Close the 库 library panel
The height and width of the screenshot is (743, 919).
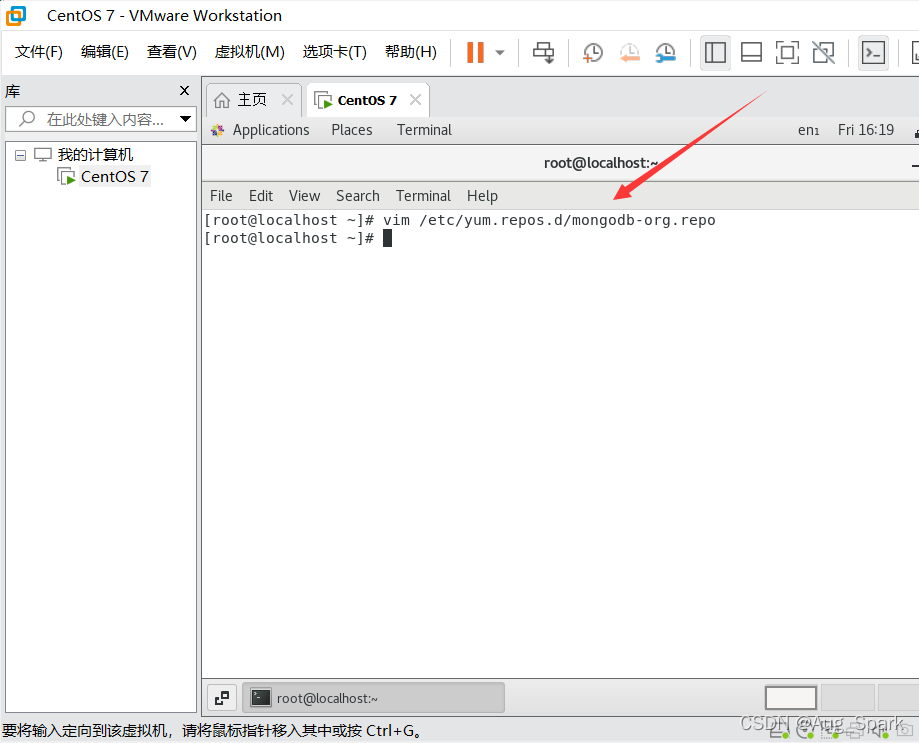[185, 90]
